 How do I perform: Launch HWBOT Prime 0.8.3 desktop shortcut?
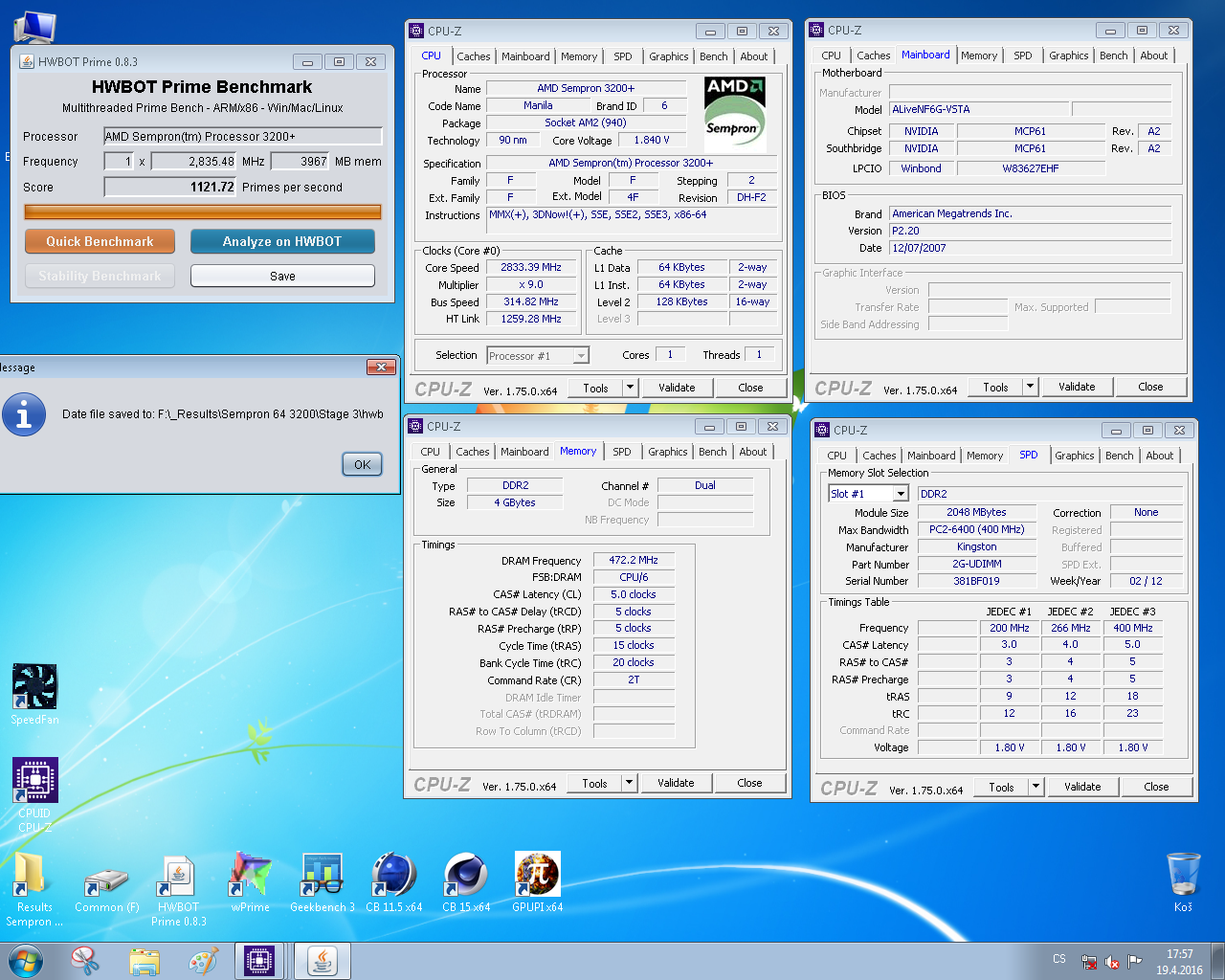[178, 889]
